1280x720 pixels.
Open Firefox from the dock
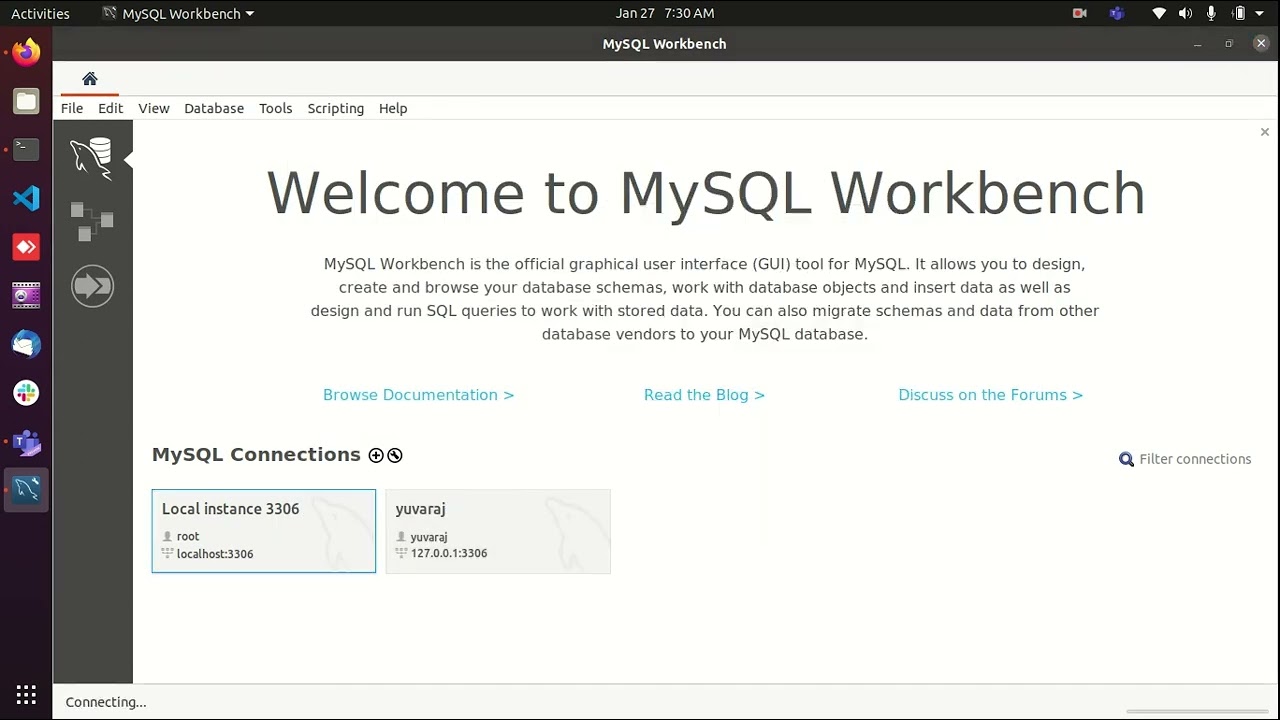pos(26,52)
